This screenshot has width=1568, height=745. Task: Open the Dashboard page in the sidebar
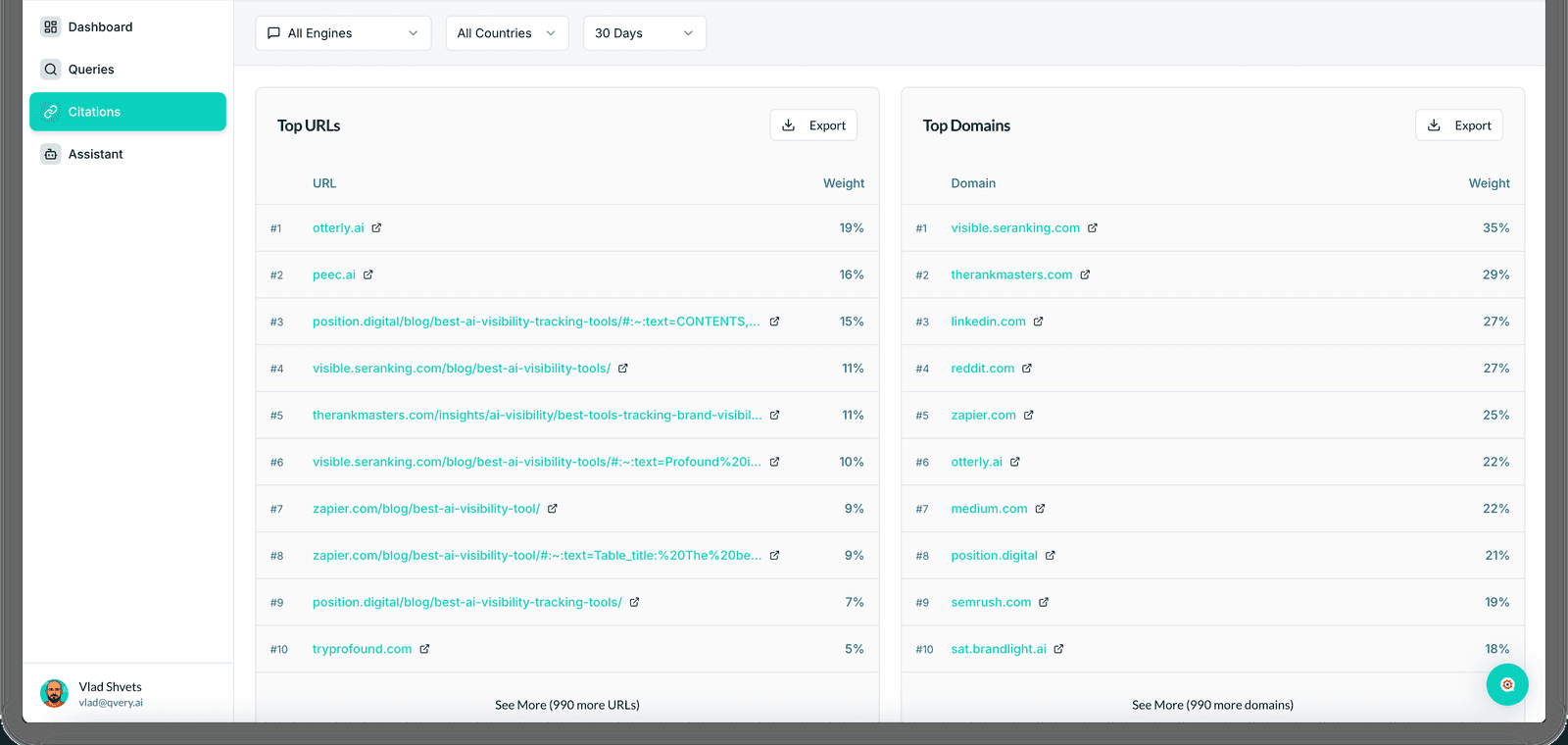(x=127, y=26)
